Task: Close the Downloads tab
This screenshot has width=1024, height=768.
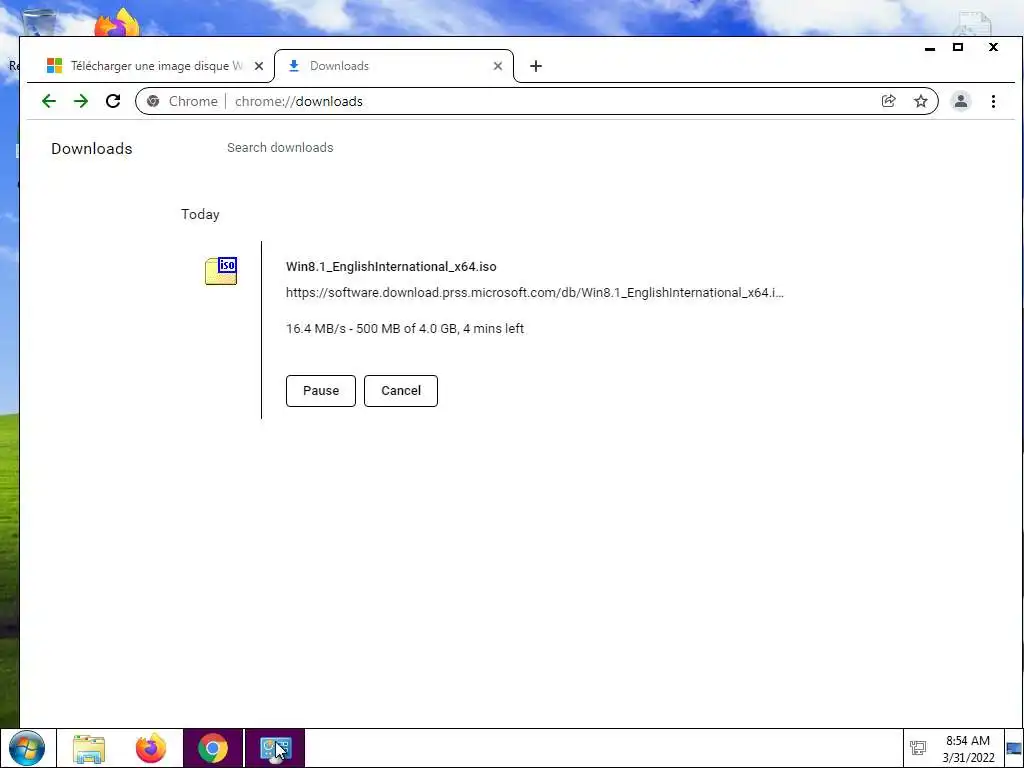Action: click(498, 66)
